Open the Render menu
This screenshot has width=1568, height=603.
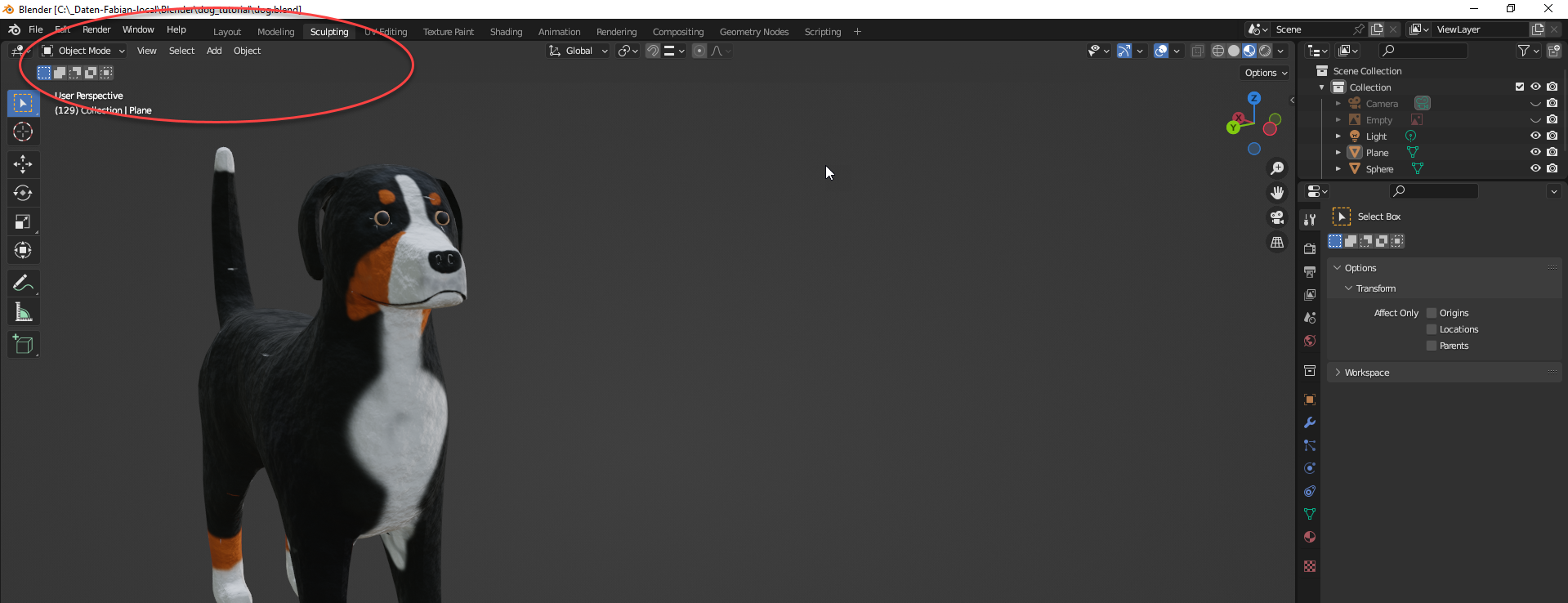tap(96, 29)
